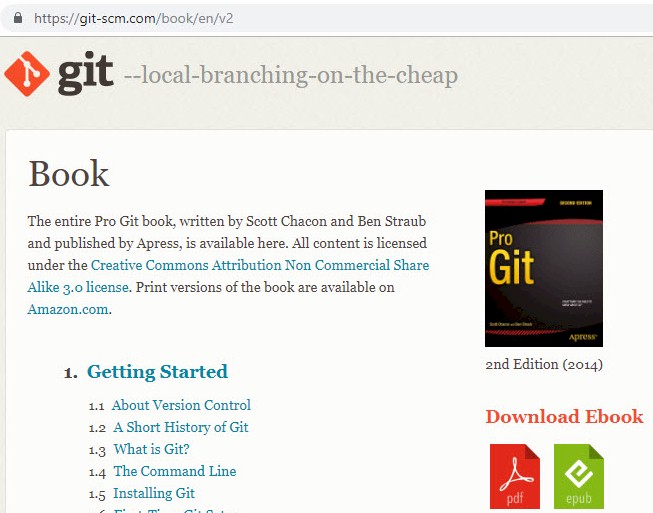Click the URL address field
653x513 pixels.
click(326, 18)
